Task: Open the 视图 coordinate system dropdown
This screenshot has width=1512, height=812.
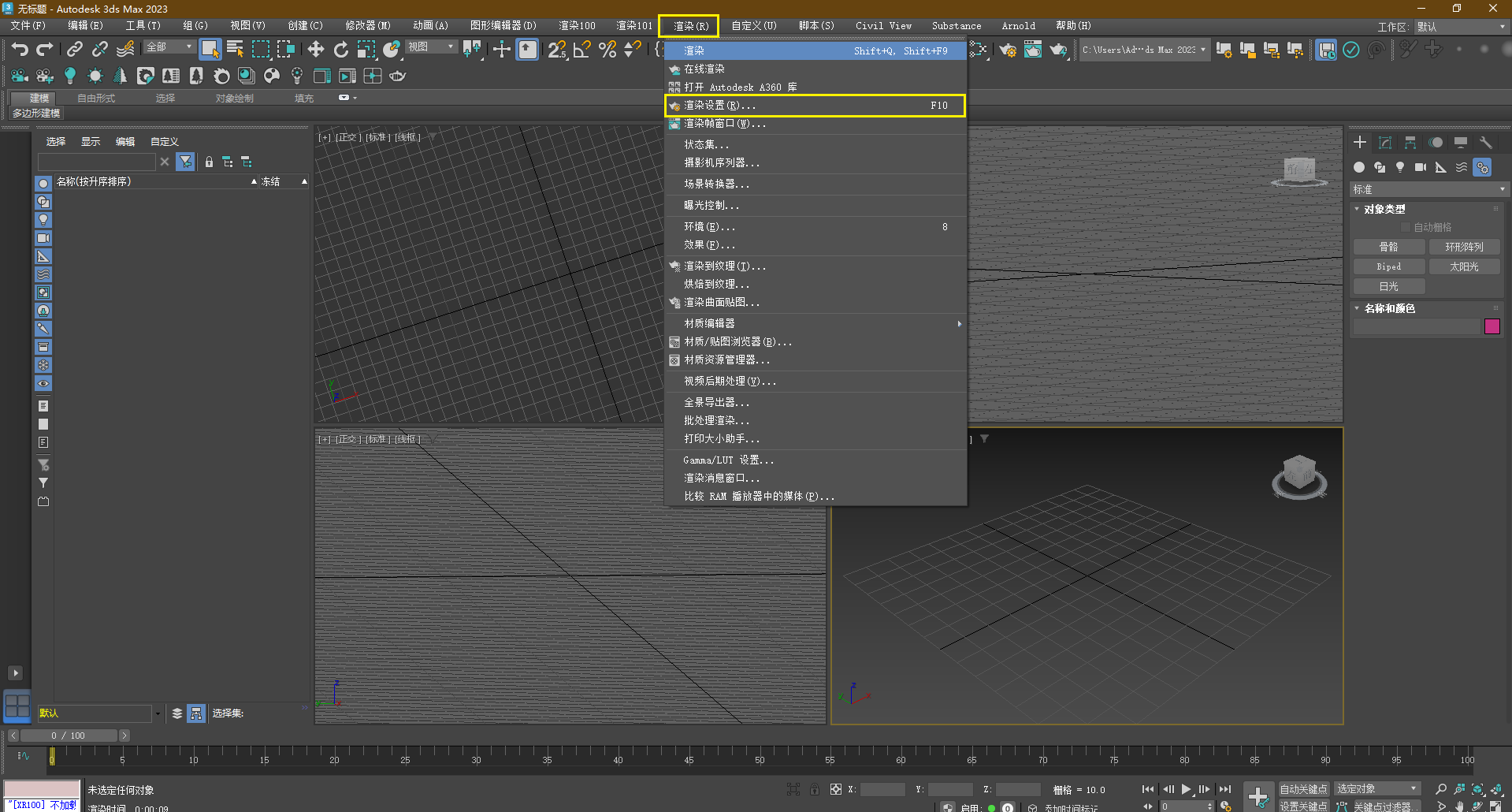Action: pos(431,47)
